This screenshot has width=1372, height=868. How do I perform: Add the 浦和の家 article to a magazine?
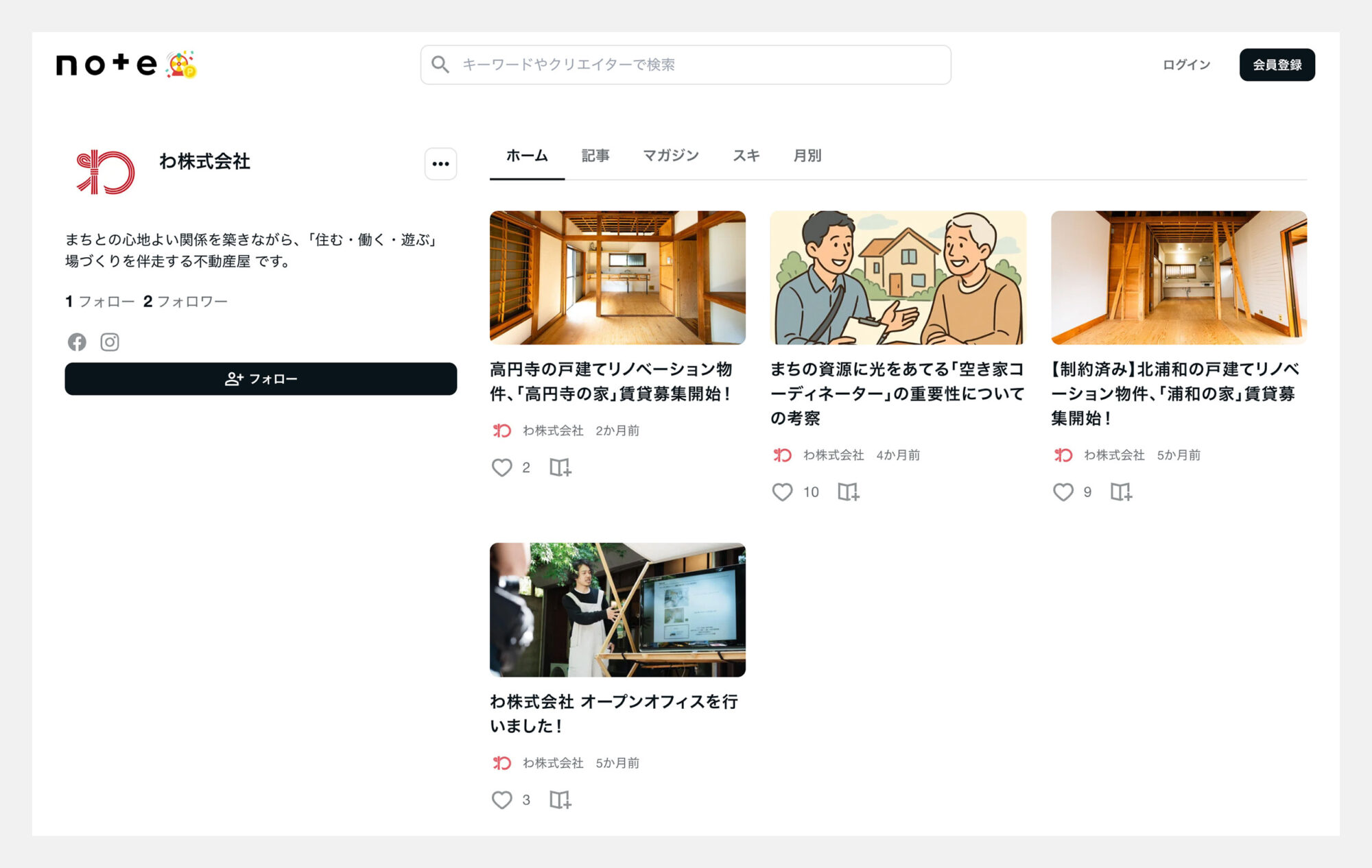(1121, 492)
